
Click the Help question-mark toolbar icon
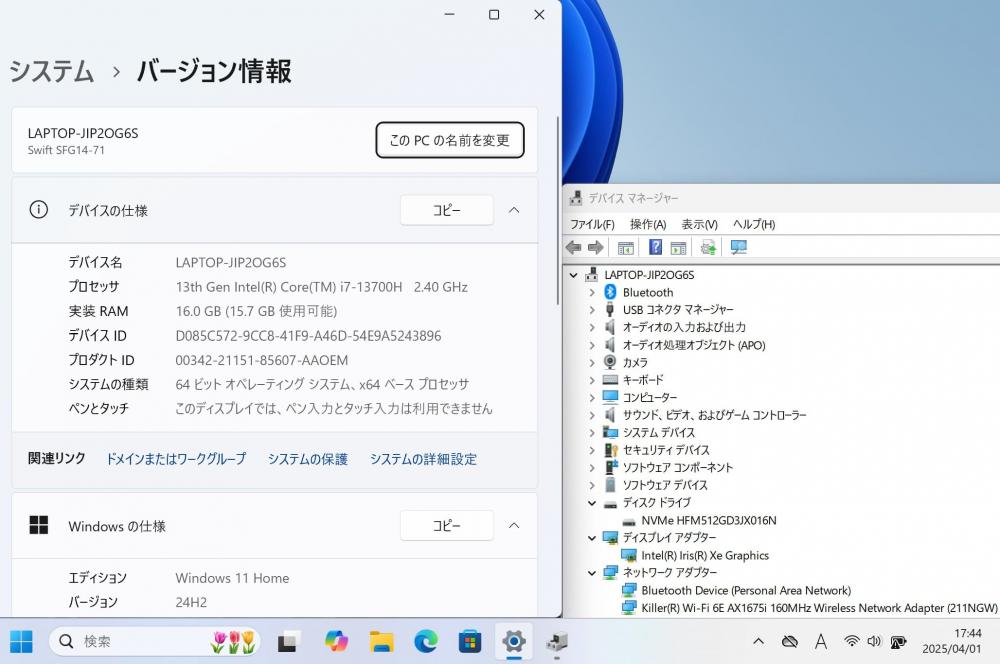point(655,247)
